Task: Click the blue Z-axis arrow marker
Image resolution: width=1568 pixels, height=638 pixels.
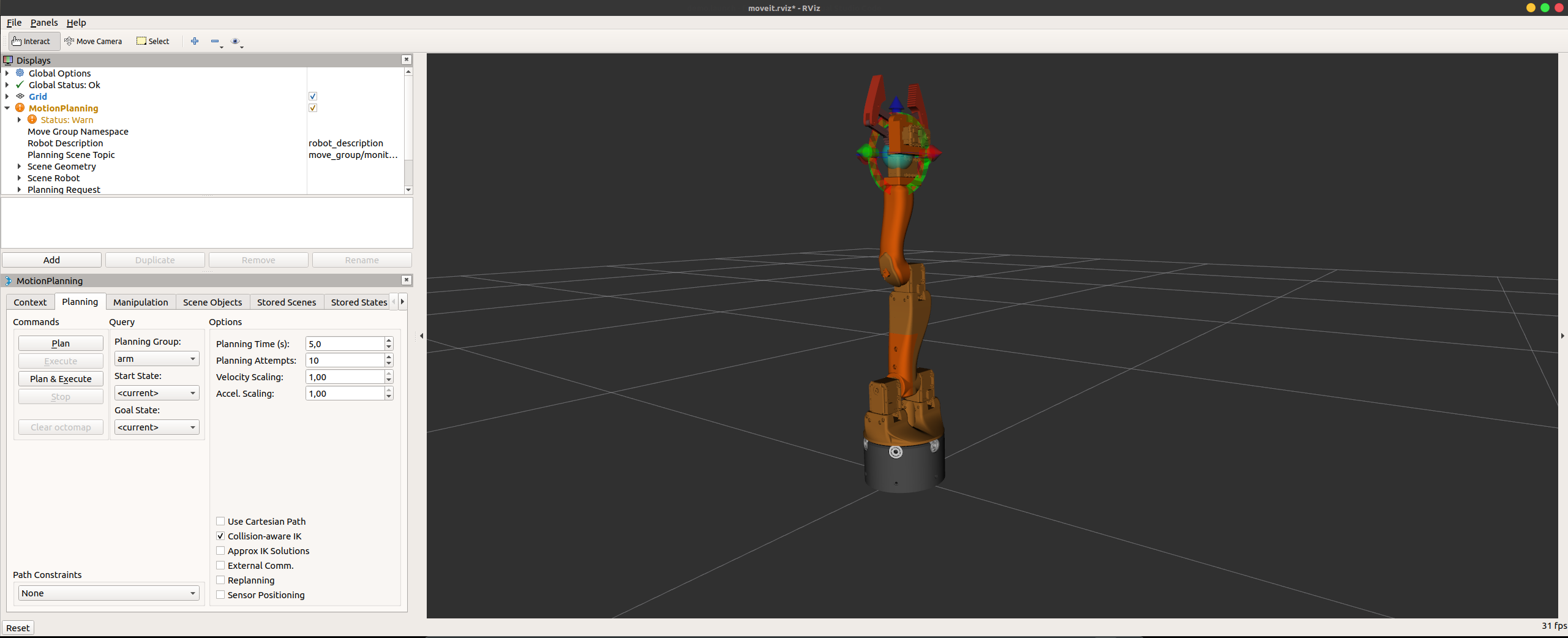Action: (896, 103)
